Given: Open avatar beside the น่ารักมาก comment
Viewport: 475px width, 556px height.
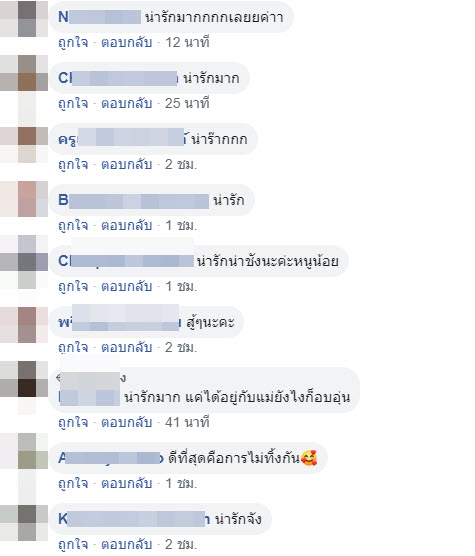Looking at the screenshot, I should tap(24, 73).
